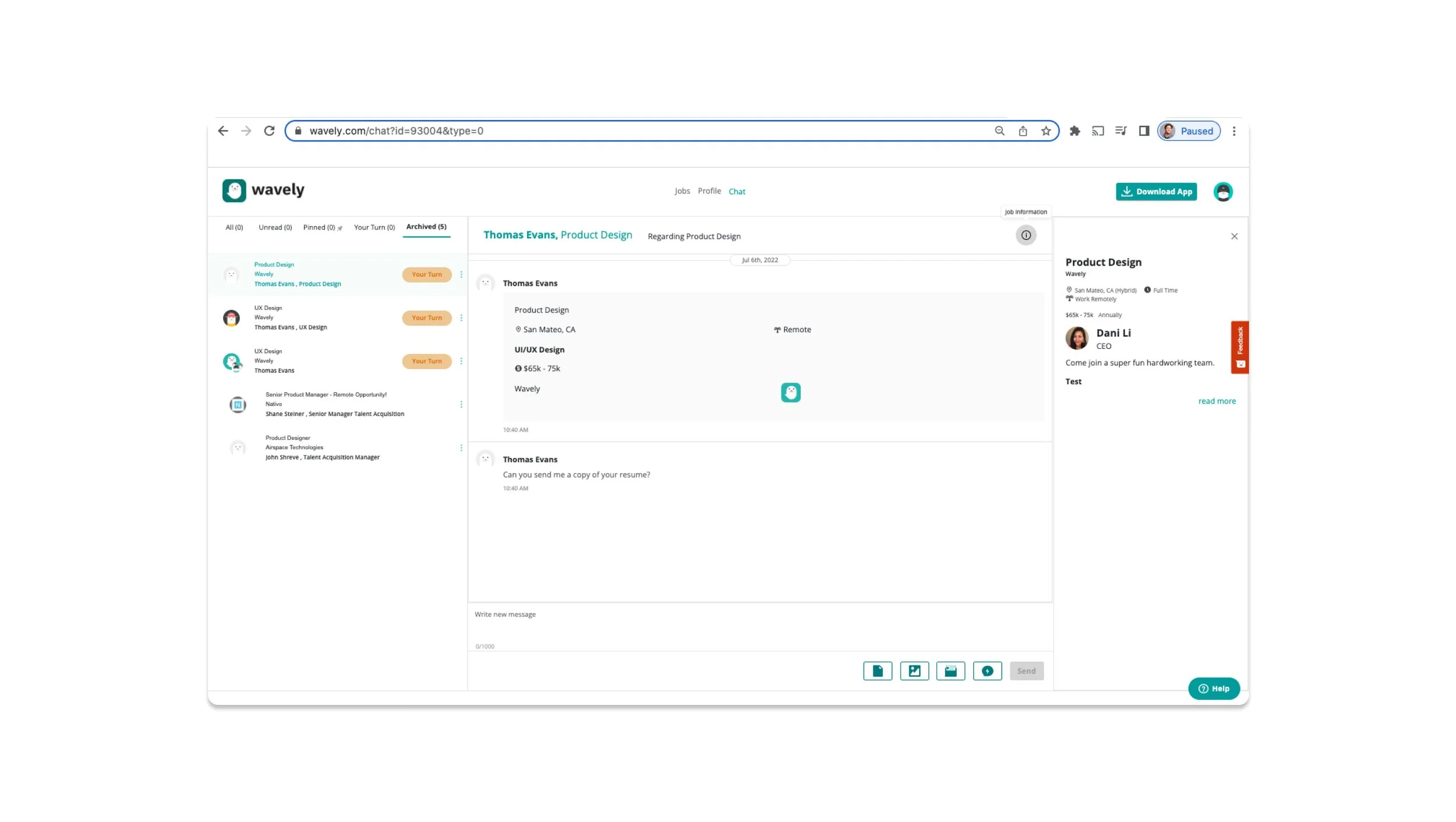Open the media controls playlist icon
This screenshot has width=1456, height=822.
pos(1121,131)
